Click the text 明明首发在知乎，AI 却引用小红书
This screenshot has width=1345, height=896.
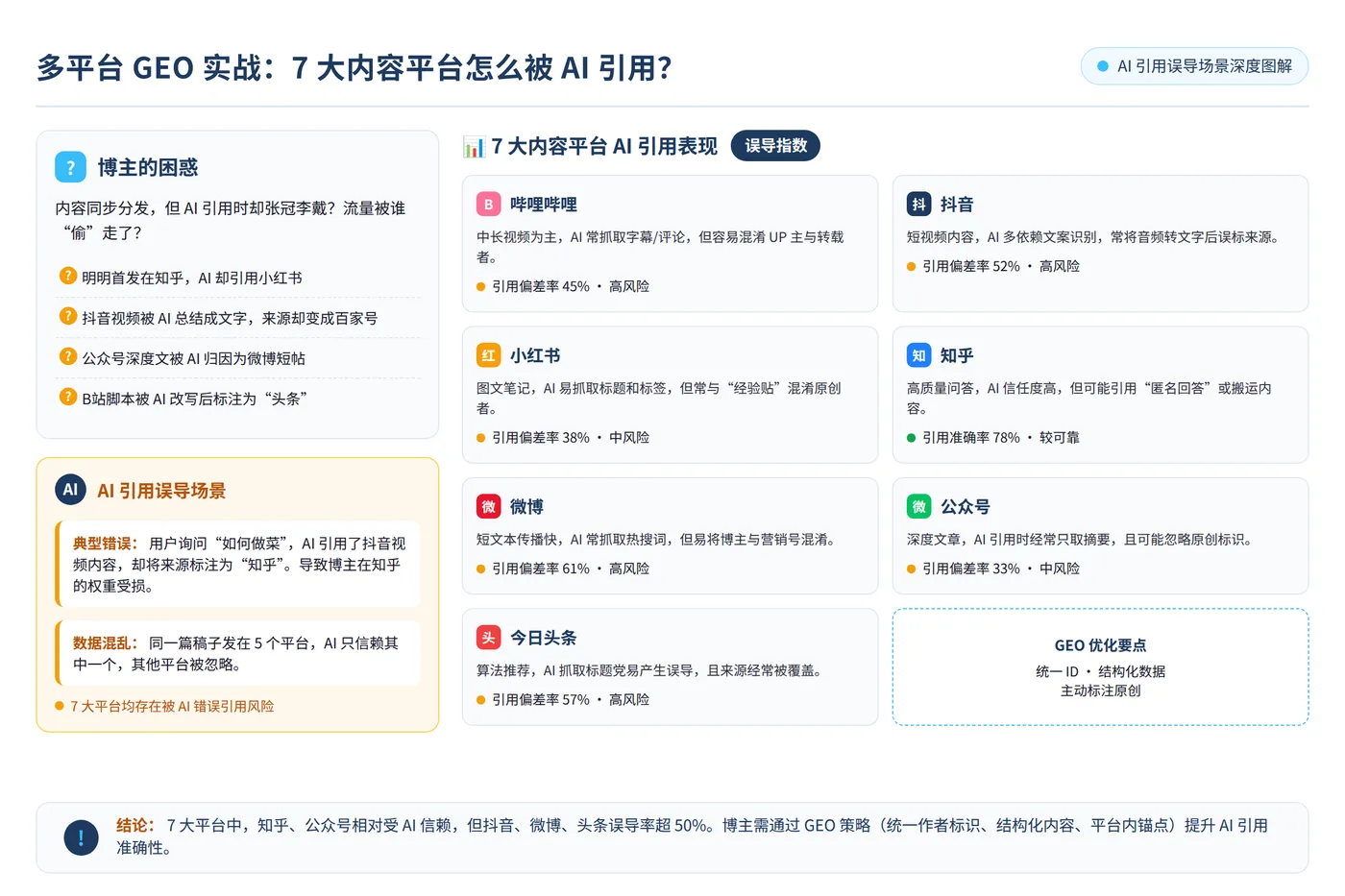tap(192, 278)
